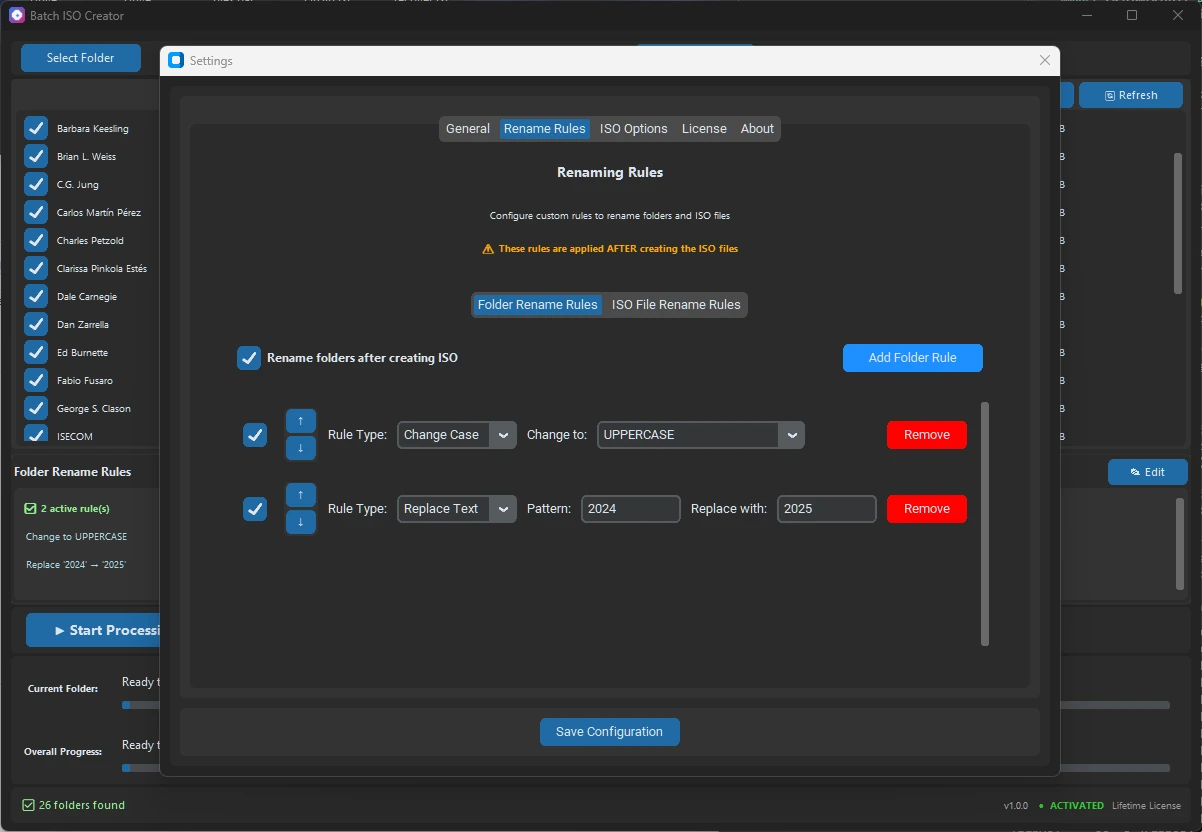Open the ISO File Rename Rules tab

[676, 305]
